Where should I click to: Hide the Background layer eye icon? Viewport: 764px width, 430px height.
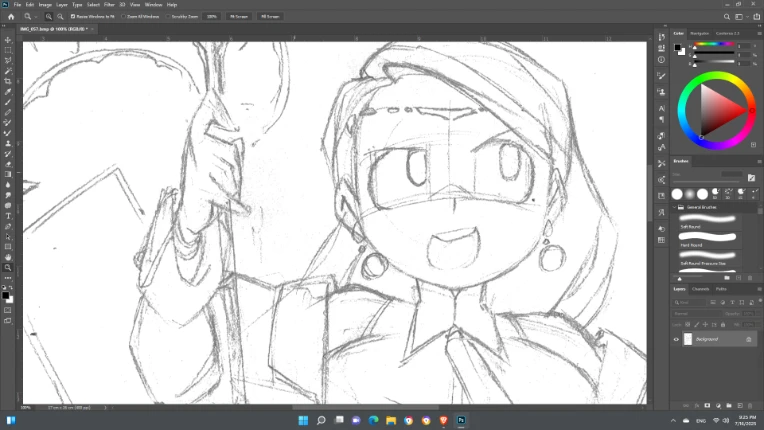tap(676, 339)
